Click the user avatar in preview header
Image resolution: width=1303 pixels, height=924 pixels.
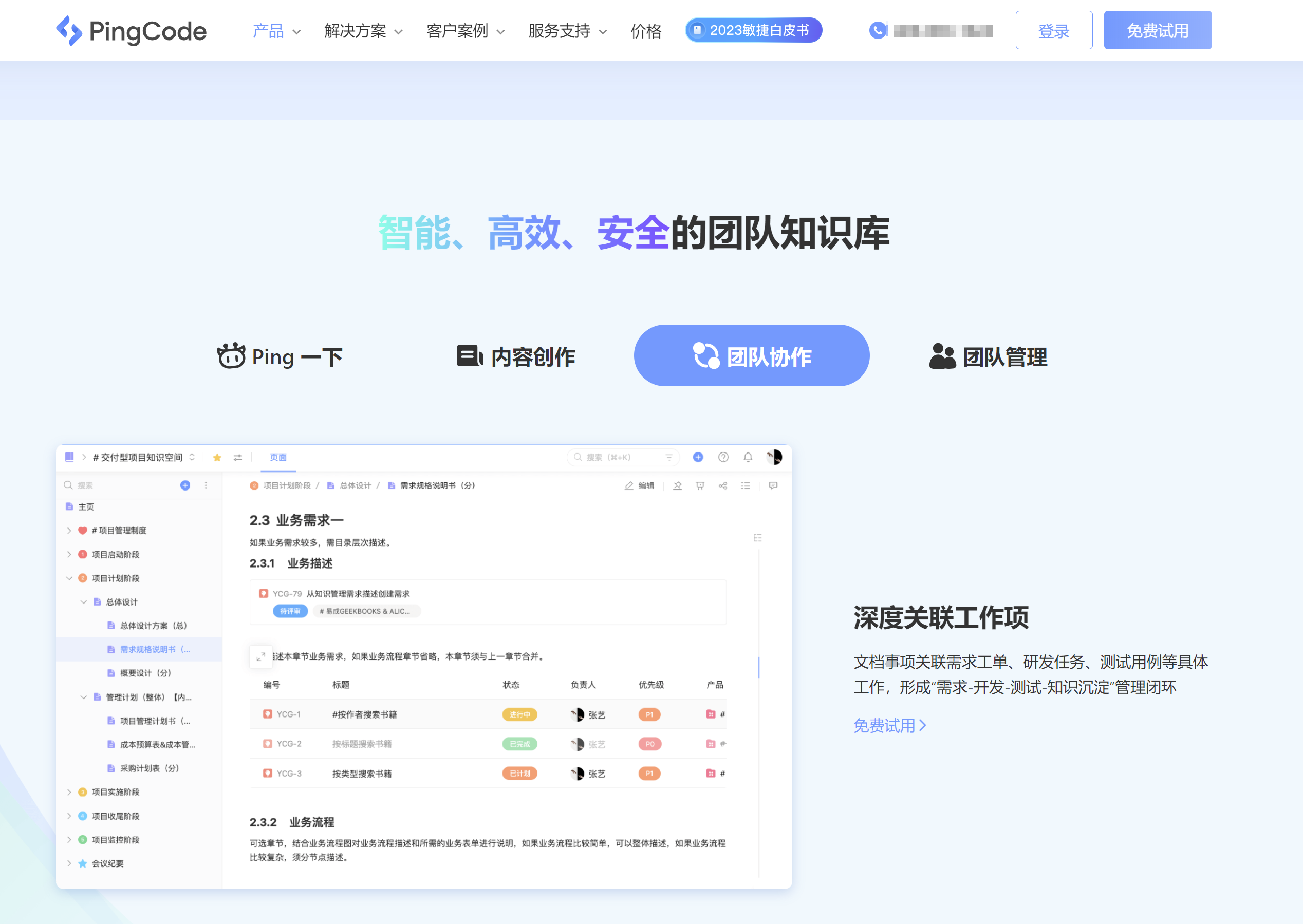click(774, 457)
